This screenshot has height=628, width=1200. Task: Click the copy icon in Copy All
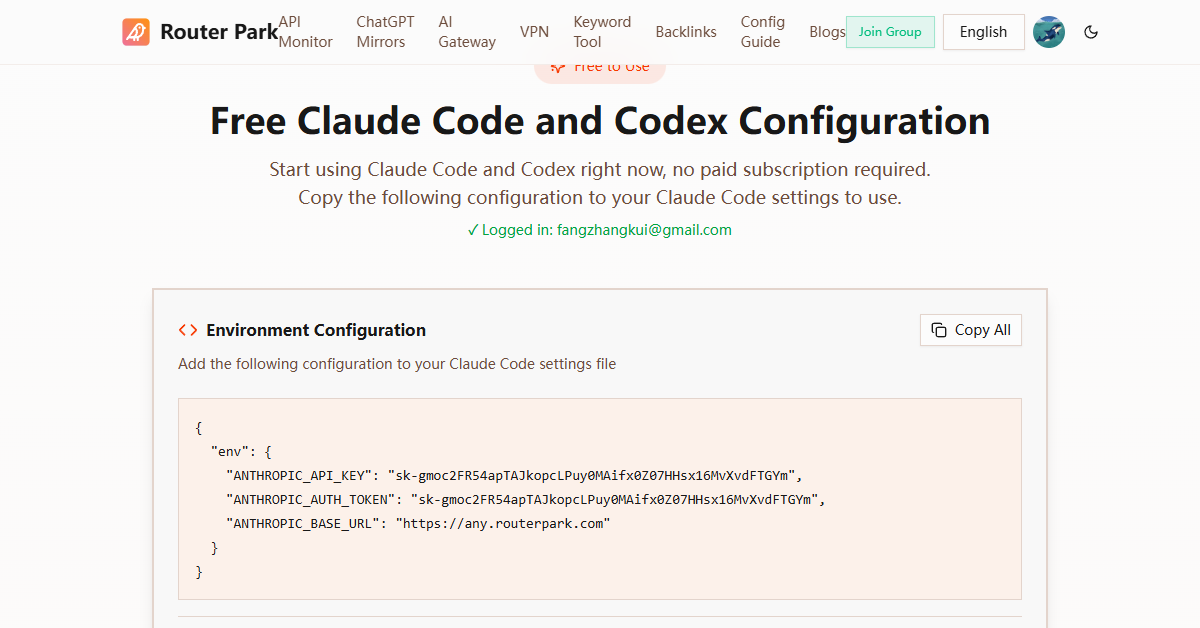pos(938,330)
